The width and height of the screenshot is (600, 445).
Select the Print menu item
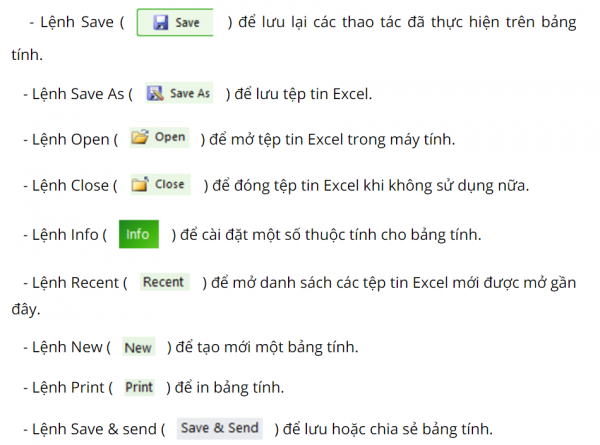[139, 387]
